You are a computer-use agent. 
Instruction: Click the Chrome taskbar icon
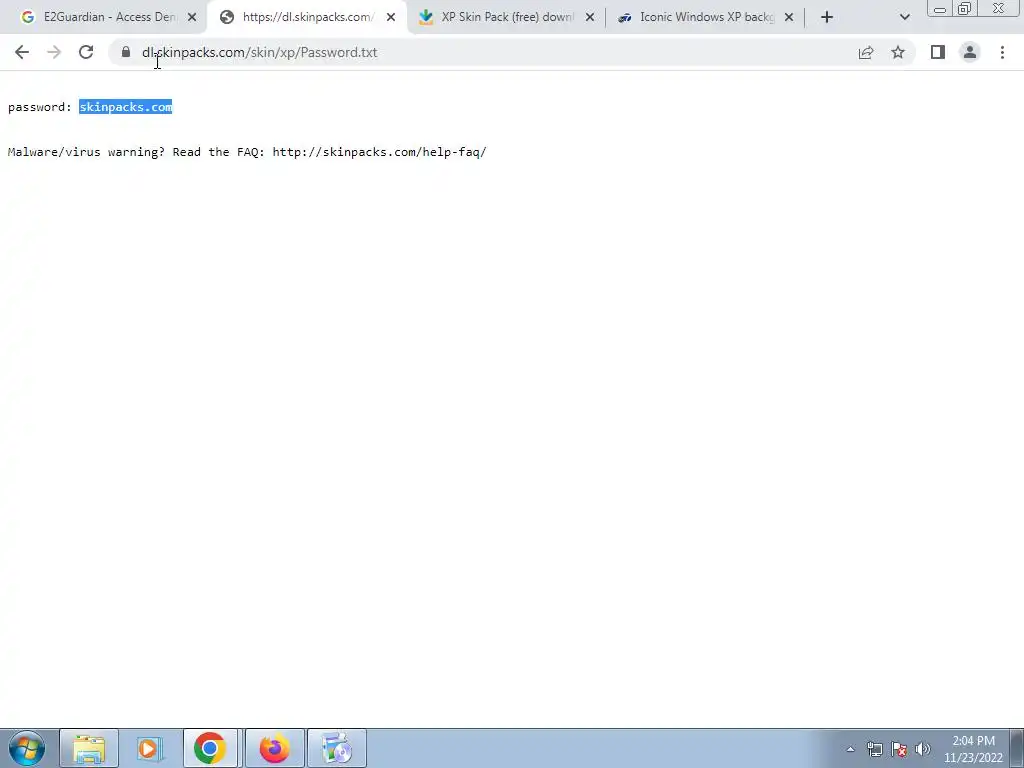pos(210,748)
